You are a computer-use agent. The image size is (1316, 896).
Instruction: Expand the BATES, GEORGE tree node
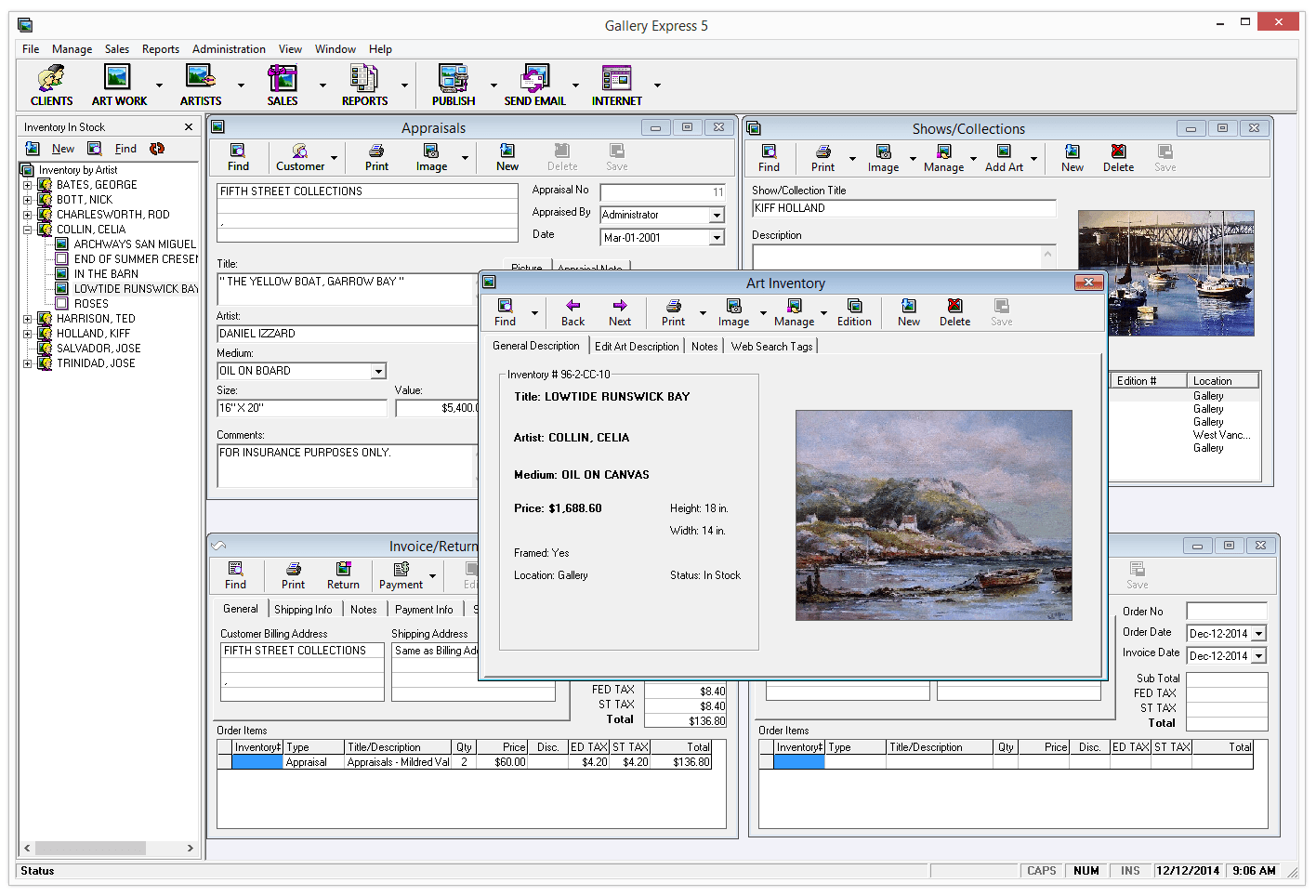[28, 185]
